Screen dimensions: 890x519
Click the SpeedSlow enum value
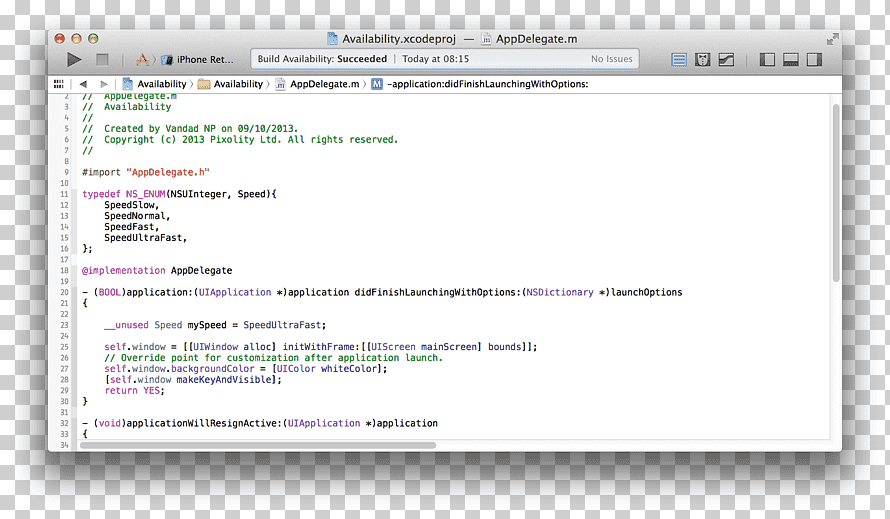[x=129, y=205]
